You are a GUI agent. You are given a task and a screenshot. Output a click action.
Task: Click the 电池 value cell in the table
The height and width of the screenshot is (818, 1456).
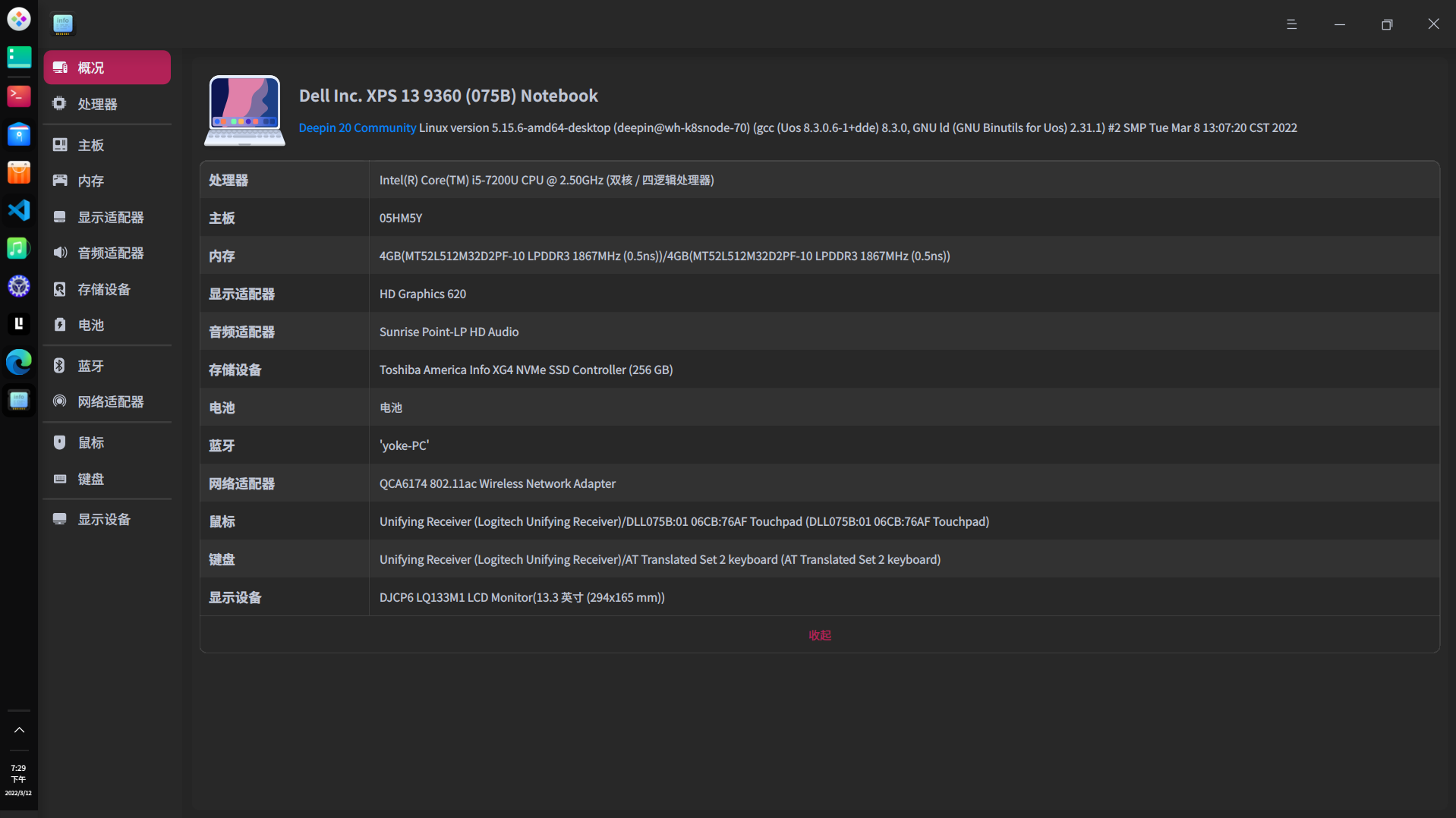(391, 407)
